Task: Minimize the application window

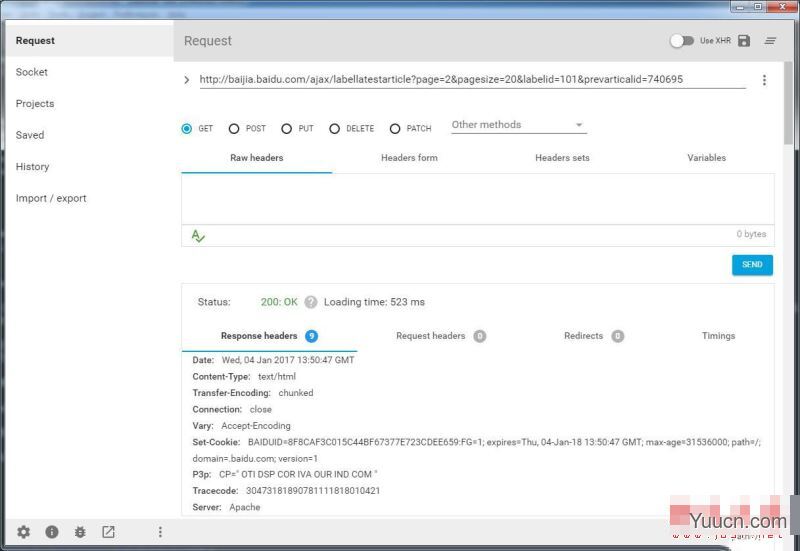Action: click(740, 7)
